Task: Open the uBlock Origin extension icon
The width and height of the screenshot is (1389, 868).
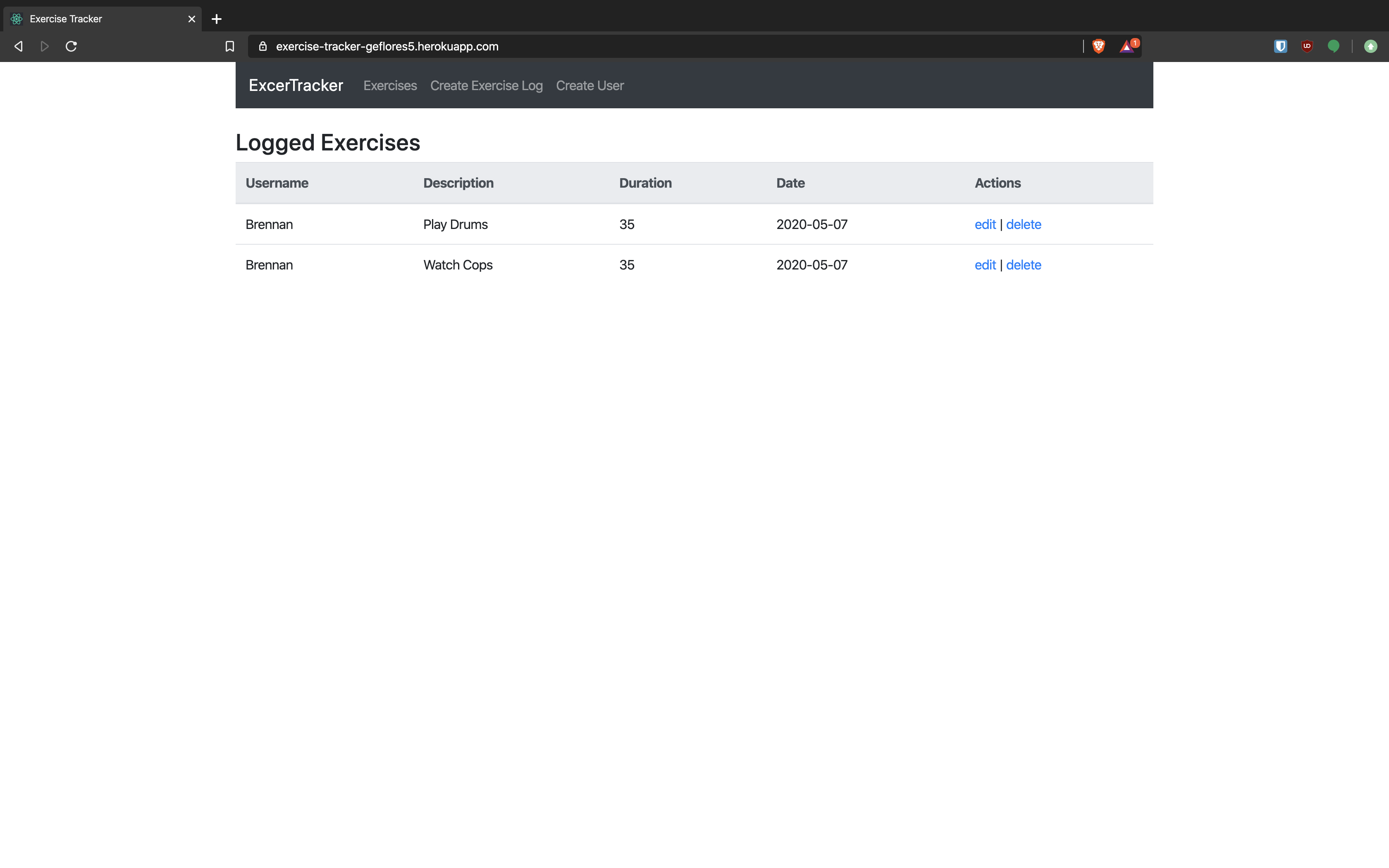Action: pyautogui.click(x=1307, y=46)
